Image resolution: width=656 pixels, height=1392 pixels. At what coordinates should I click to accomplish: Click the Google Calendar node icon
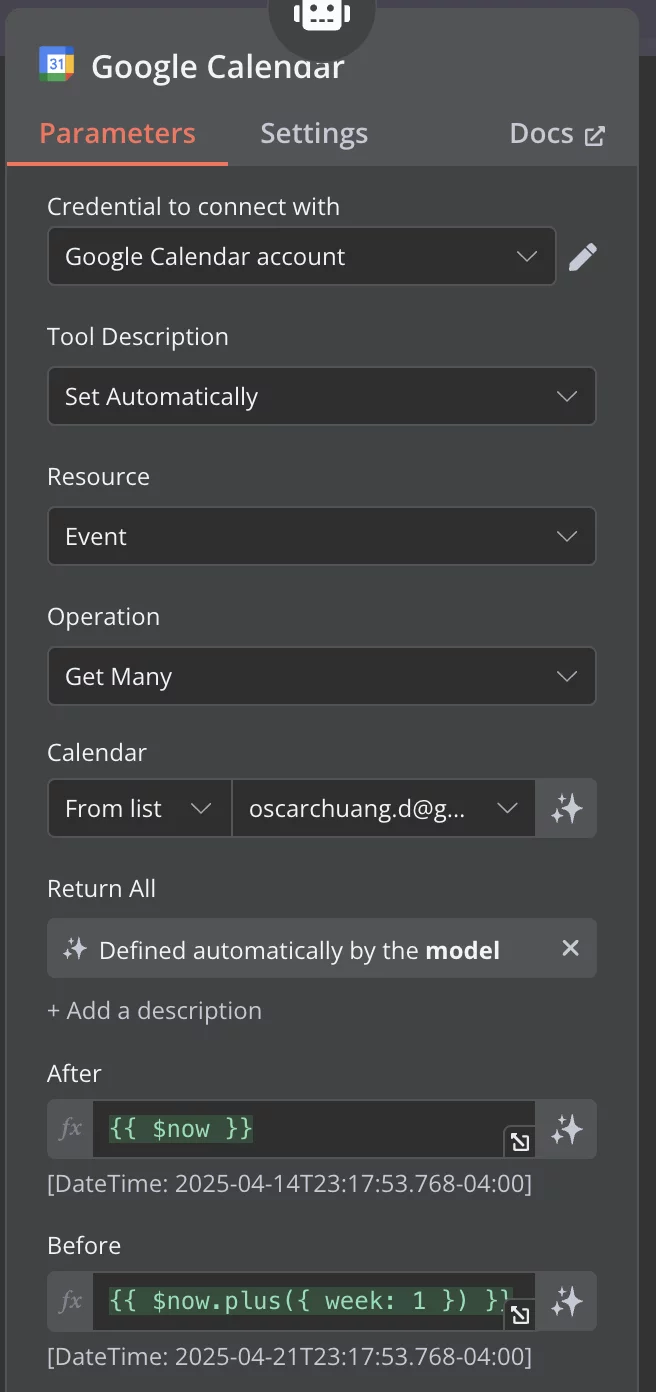pyautogui.click(x=57, y=65)
